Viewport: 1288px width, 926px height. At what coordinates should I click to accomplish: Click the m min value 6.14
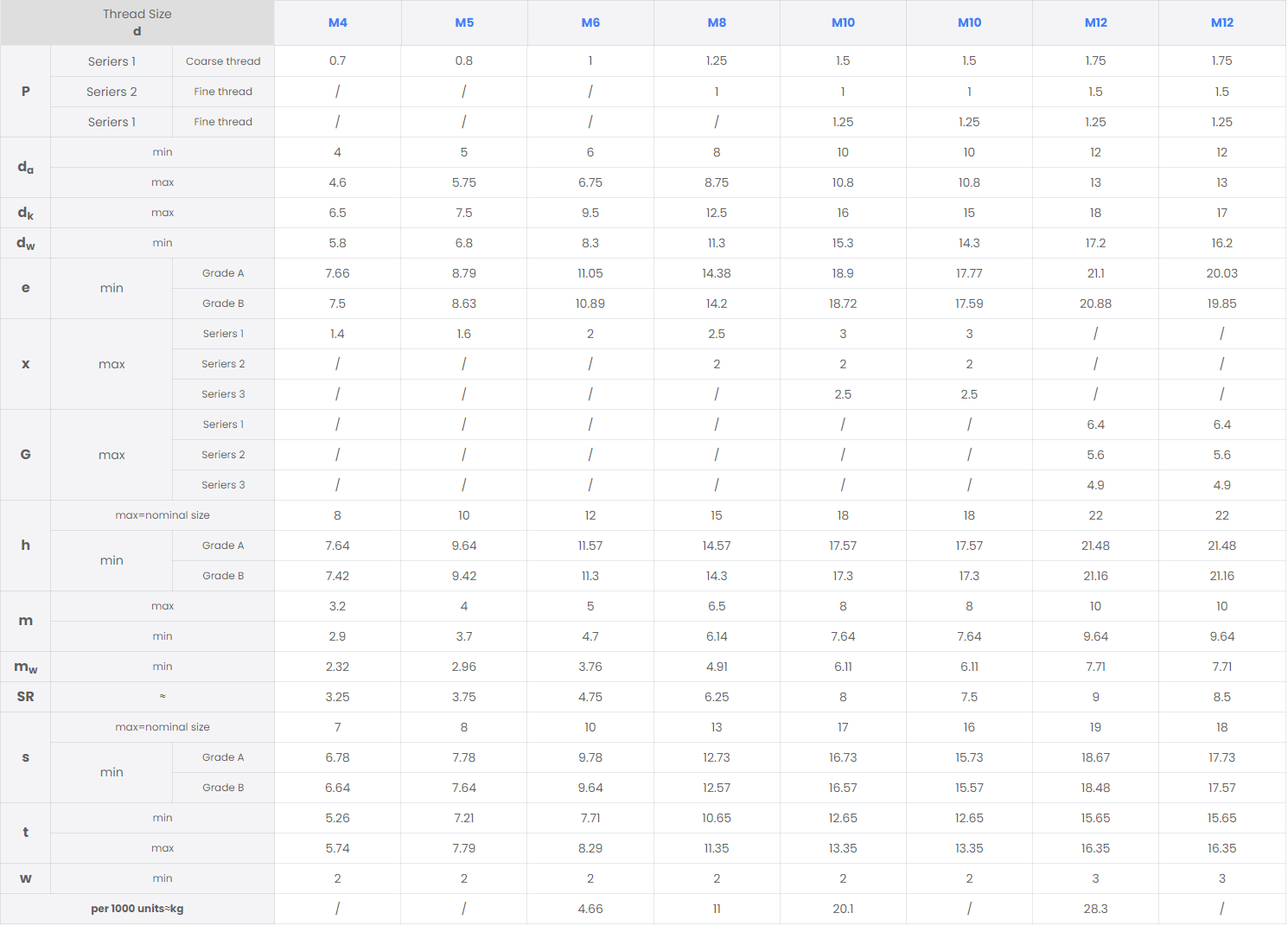pyautogui.click(x=717, y=636)
